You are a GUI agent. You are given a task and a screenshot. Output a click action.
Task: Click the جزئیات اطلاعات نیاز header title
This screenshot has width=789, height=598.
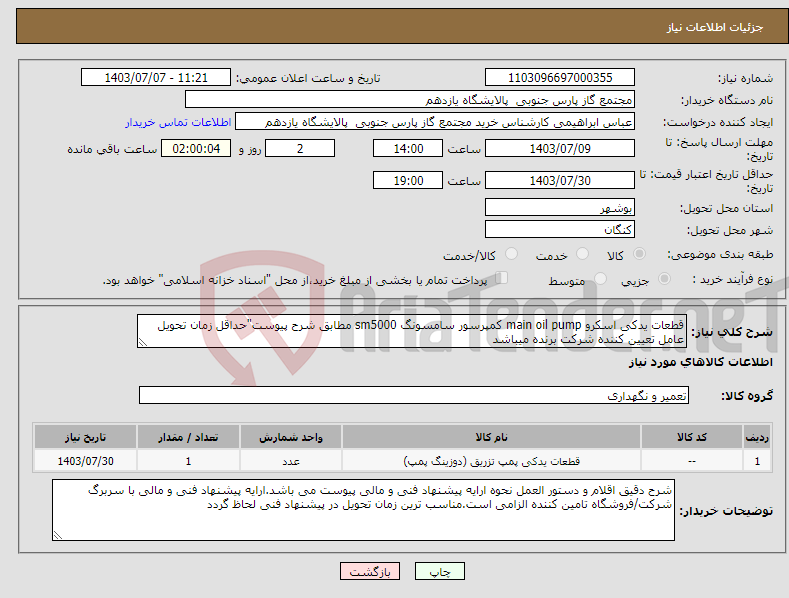pos(715,27)
